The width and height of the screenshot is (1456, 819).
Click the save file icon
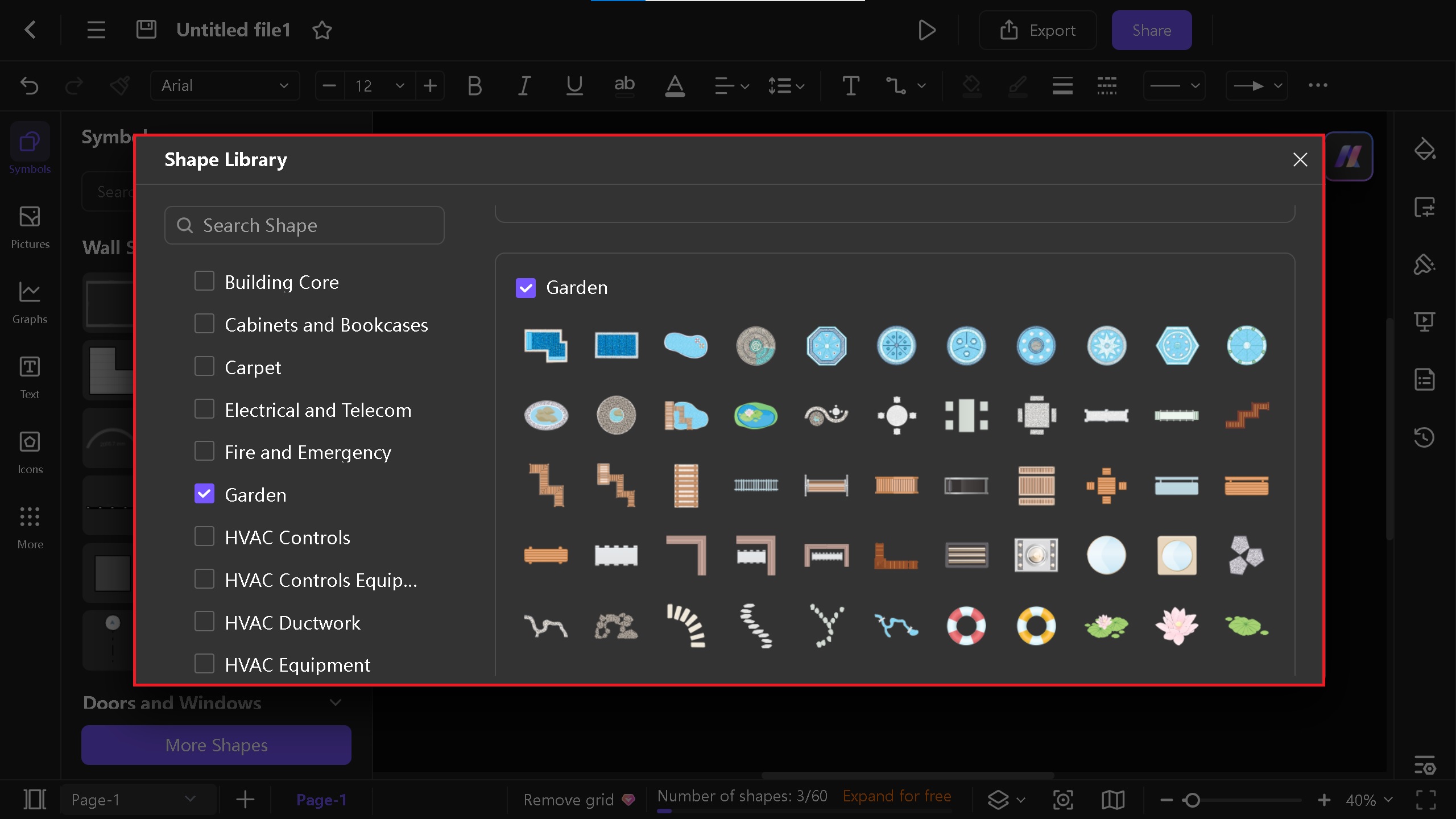tap(146, 30)
